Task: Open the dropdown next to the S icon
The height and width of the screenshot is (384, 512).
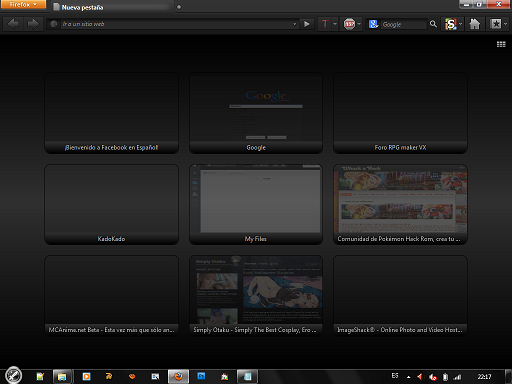Action: click(460, 24)
